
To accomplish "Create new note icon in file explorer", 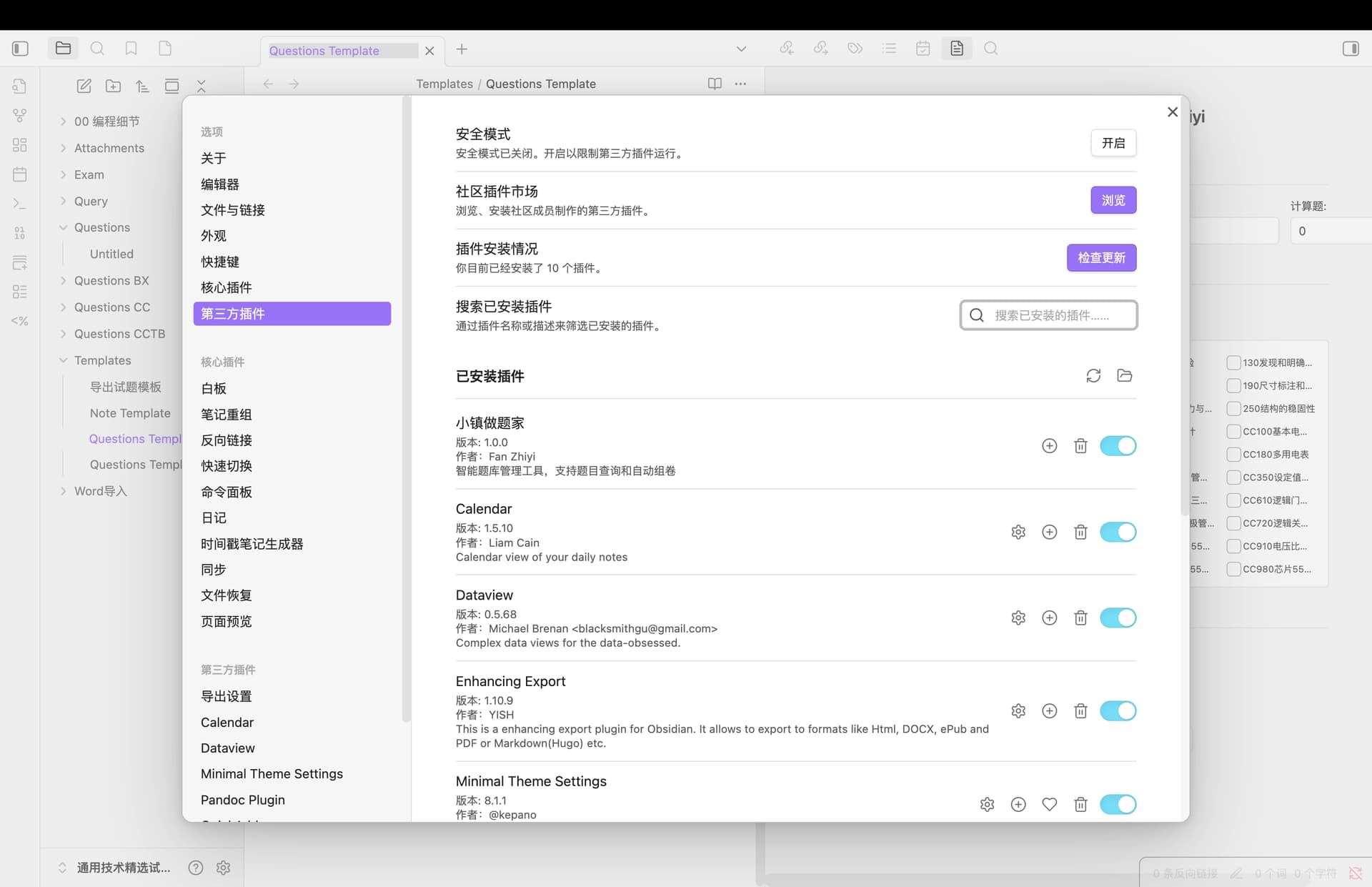I will click(x=84, y=86).
